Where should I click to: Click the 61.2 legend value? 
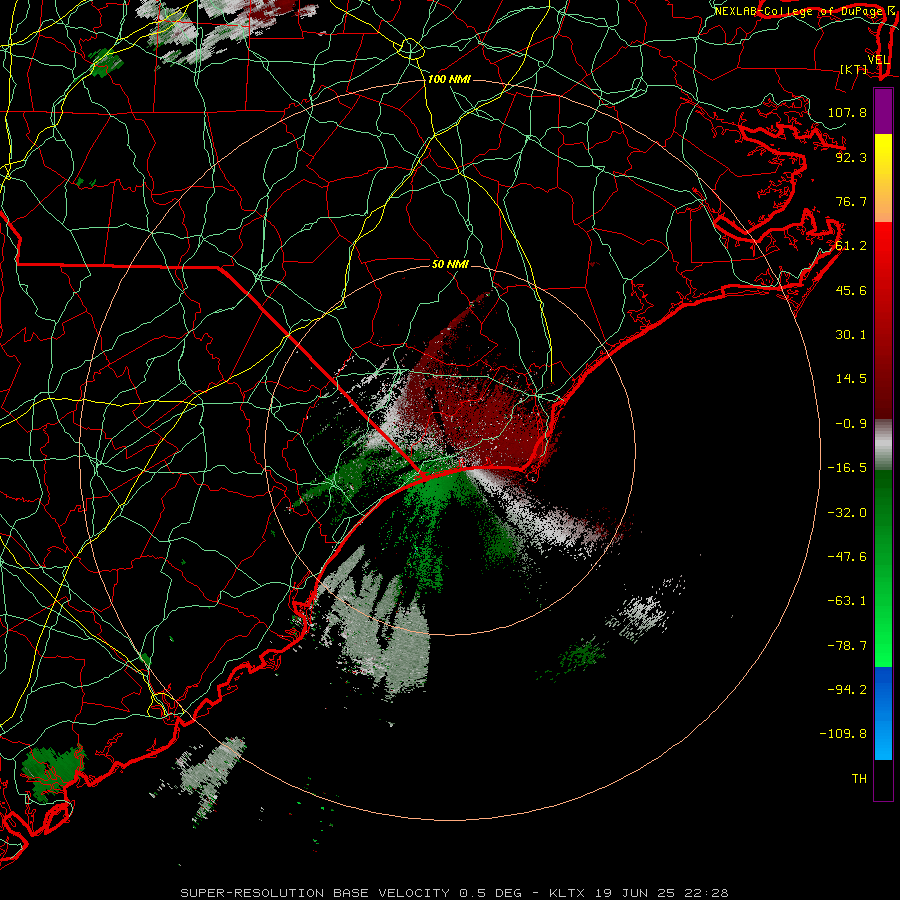[851, 246]
